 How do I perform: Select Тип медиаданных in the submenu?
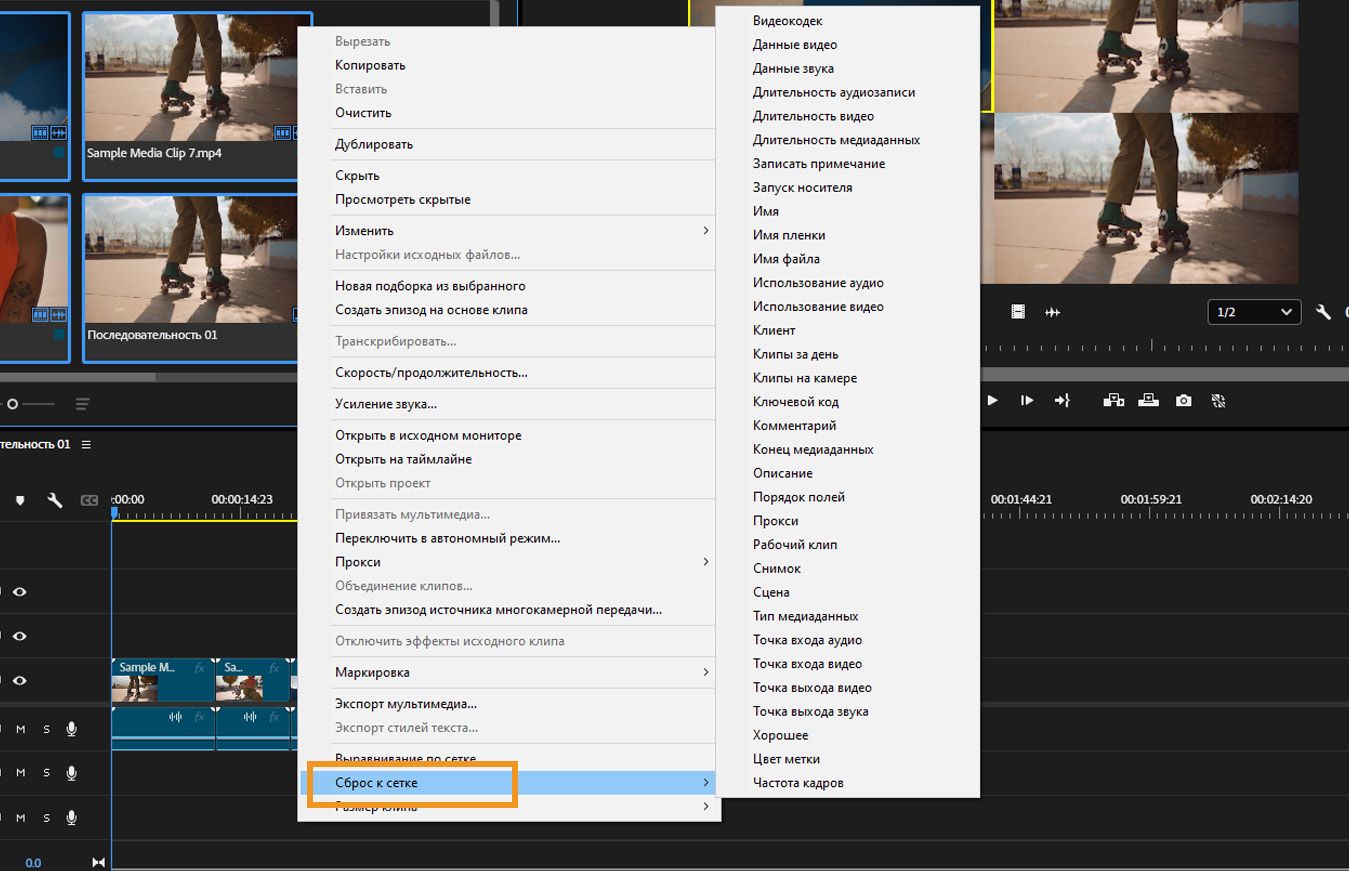pos(806,616)
